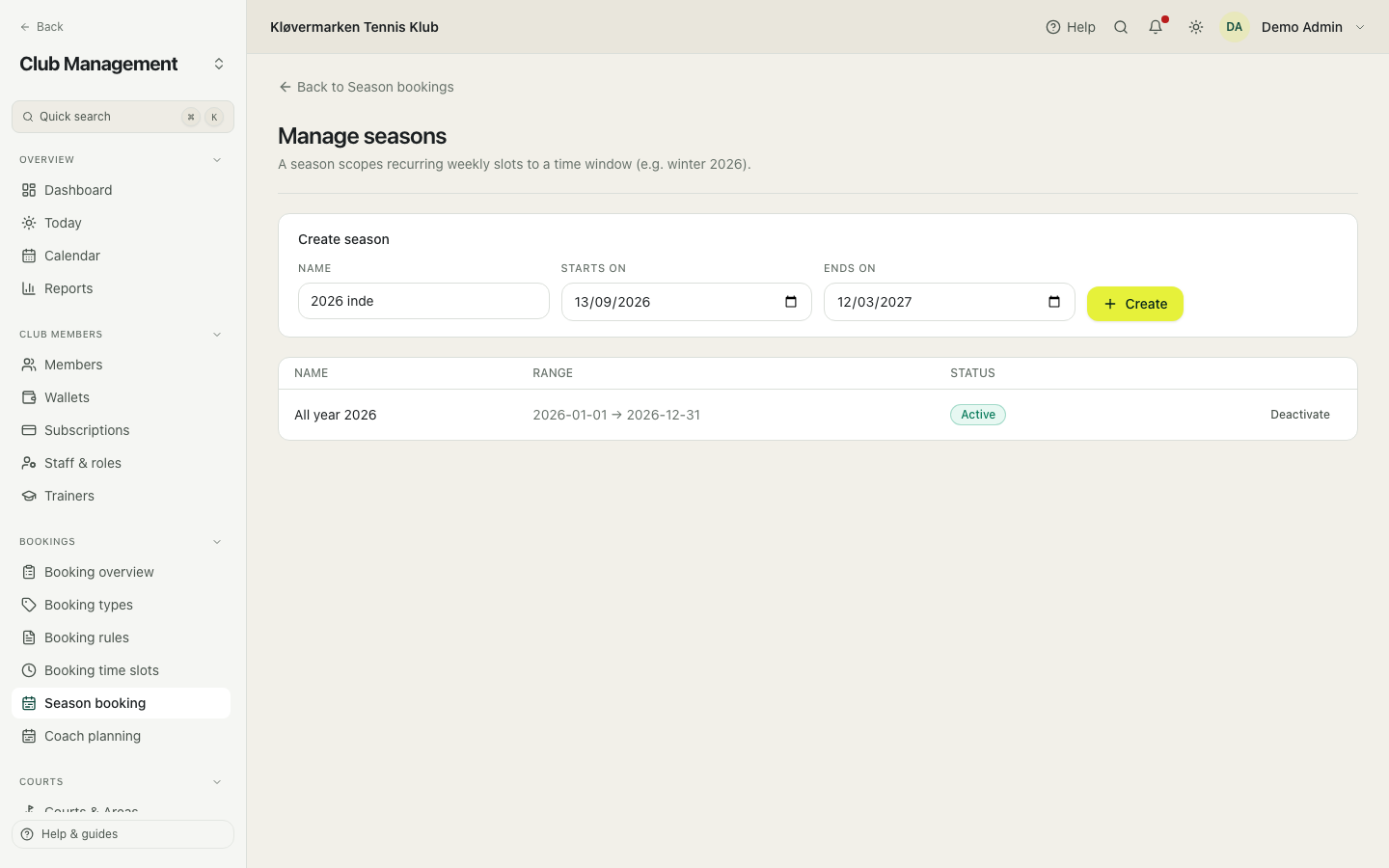1389x868 pixels.
Task: Click range 2026-01-01 → 2026-12-31
Action: coord(616,415)
